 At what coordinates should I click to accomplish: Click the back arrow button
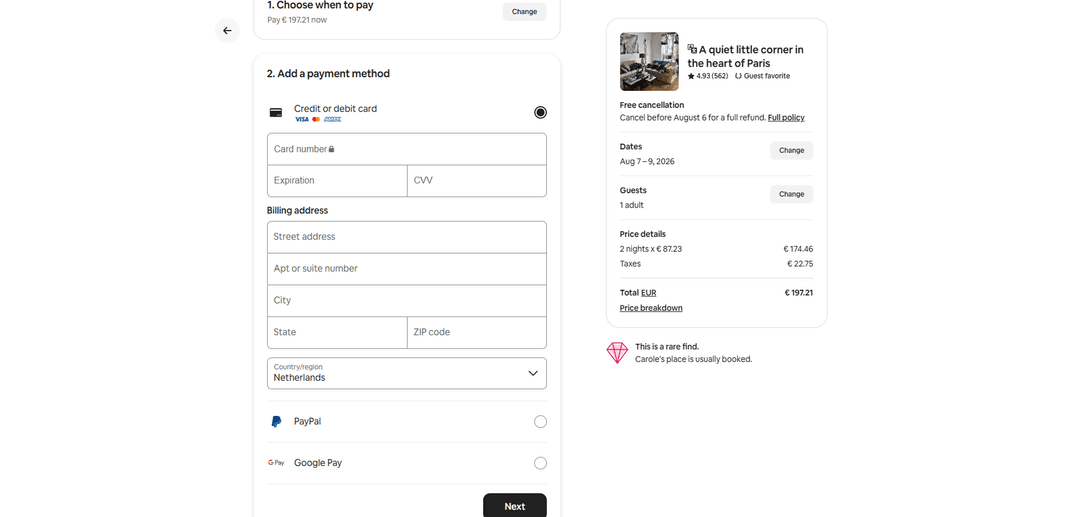pos(227,31)
